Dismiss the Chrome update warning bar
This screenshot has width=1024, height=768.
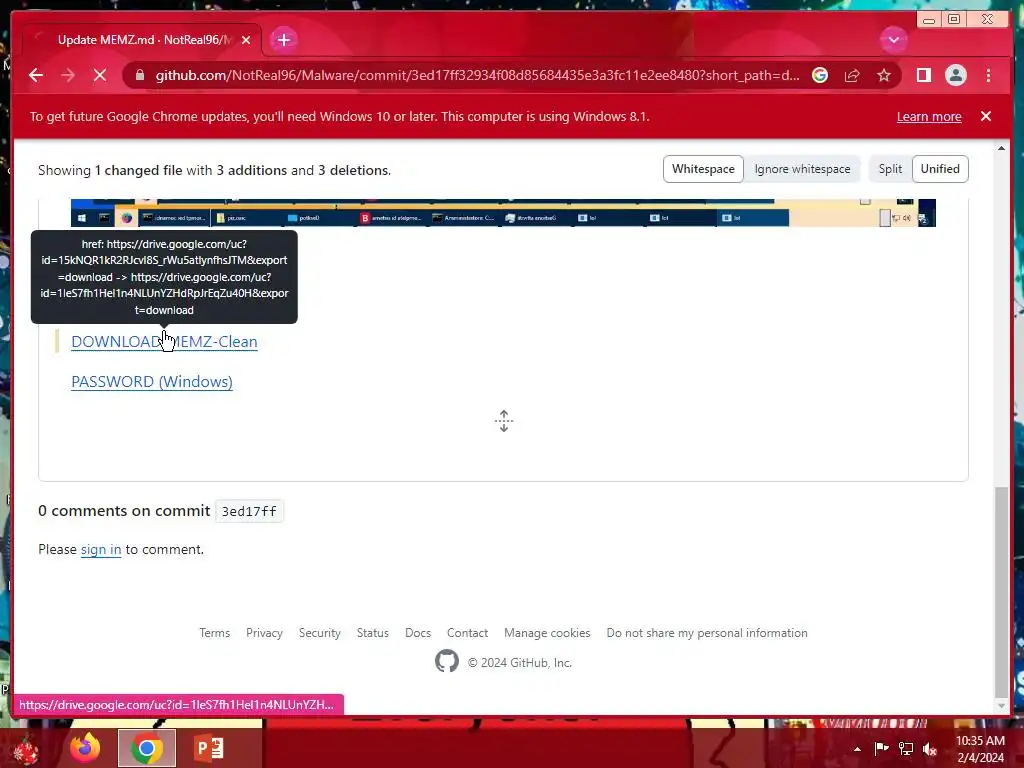986,116
